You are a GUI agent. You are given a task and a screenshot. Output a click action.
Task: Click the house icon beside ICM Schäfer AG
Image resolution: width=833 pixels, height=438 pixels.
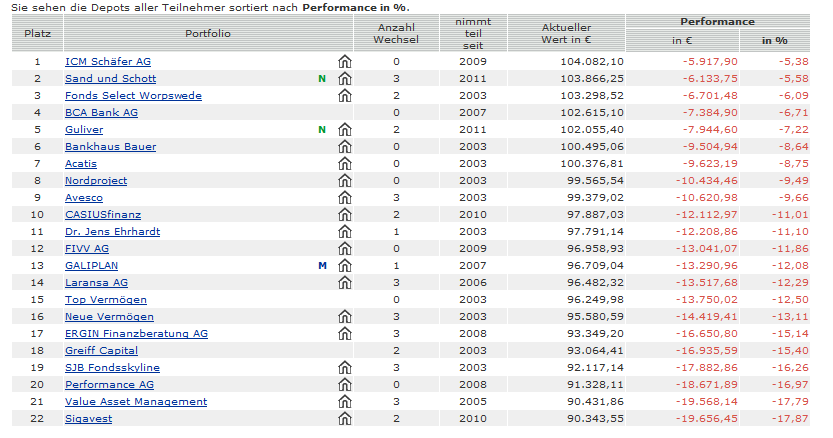[345, 62]
